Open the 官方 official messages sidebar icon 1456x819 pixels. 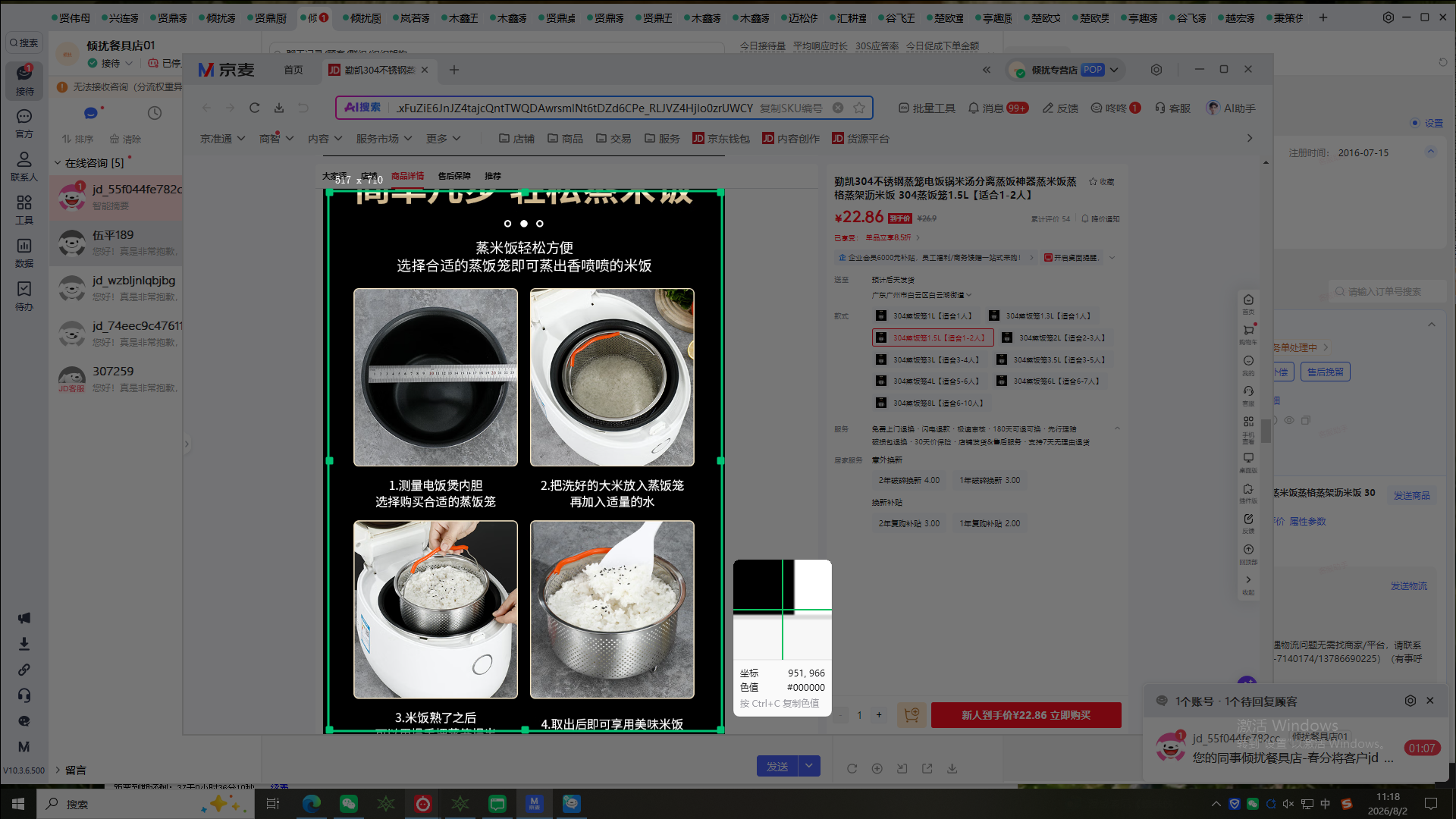point(24,123)
